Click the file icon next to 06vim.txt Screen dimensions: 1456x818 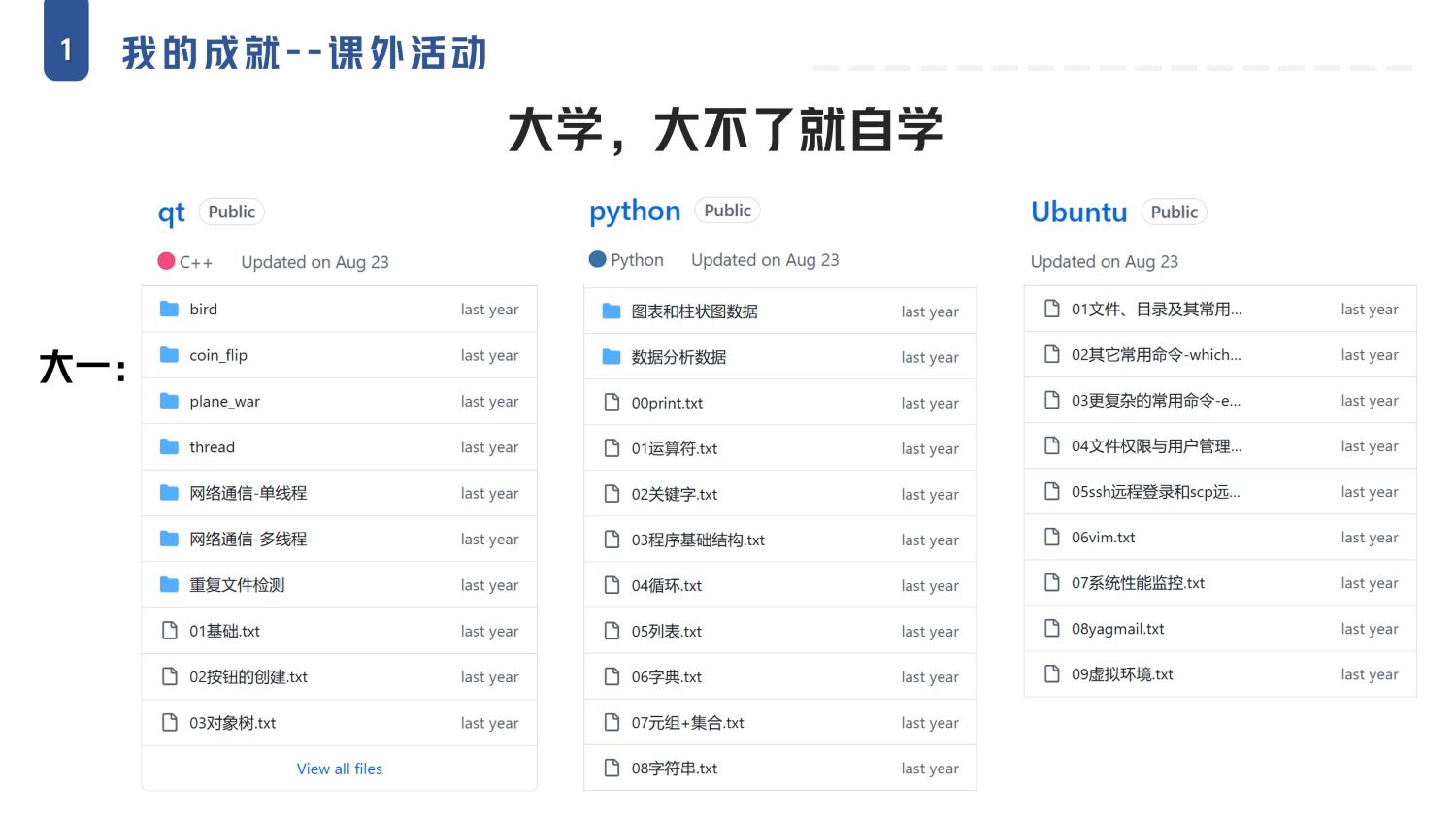[1051, 537]
